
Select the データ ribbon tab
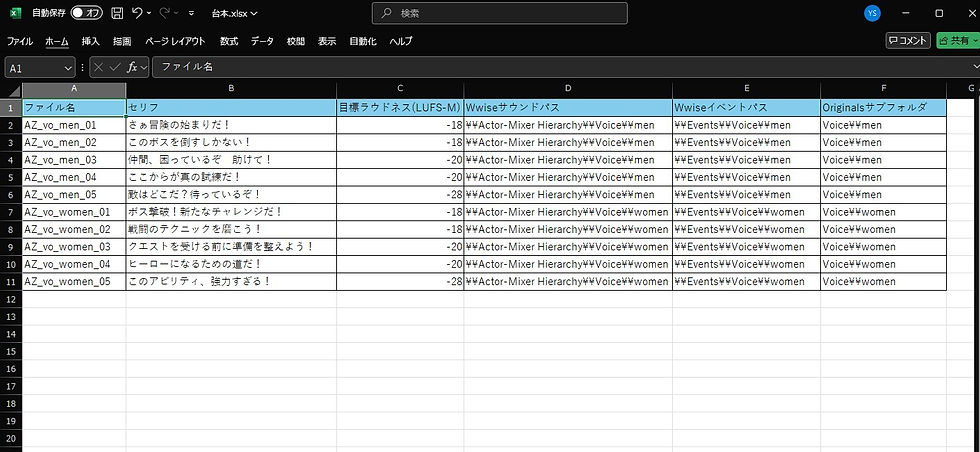pos(262,41)
